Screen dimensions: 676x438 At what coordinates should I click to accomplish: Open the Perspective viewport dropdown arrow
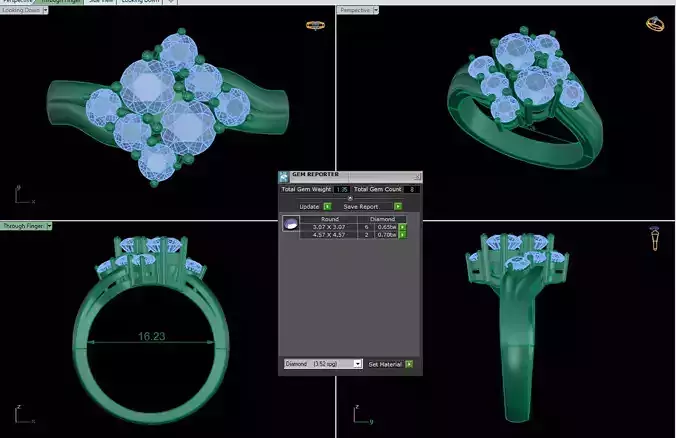coord(376,10)
